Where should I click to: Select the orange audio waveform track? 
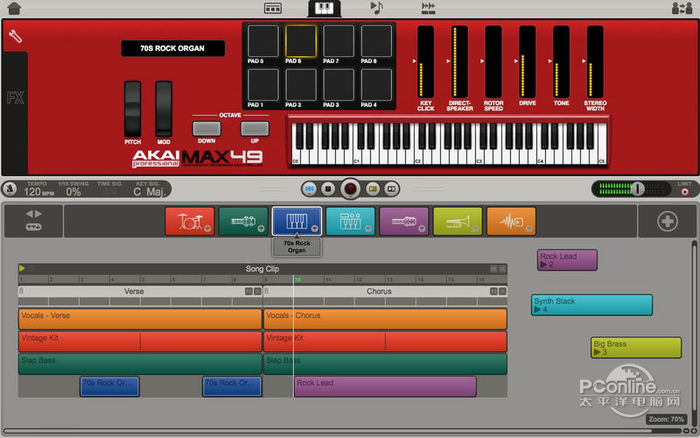[x=511, y=221]
